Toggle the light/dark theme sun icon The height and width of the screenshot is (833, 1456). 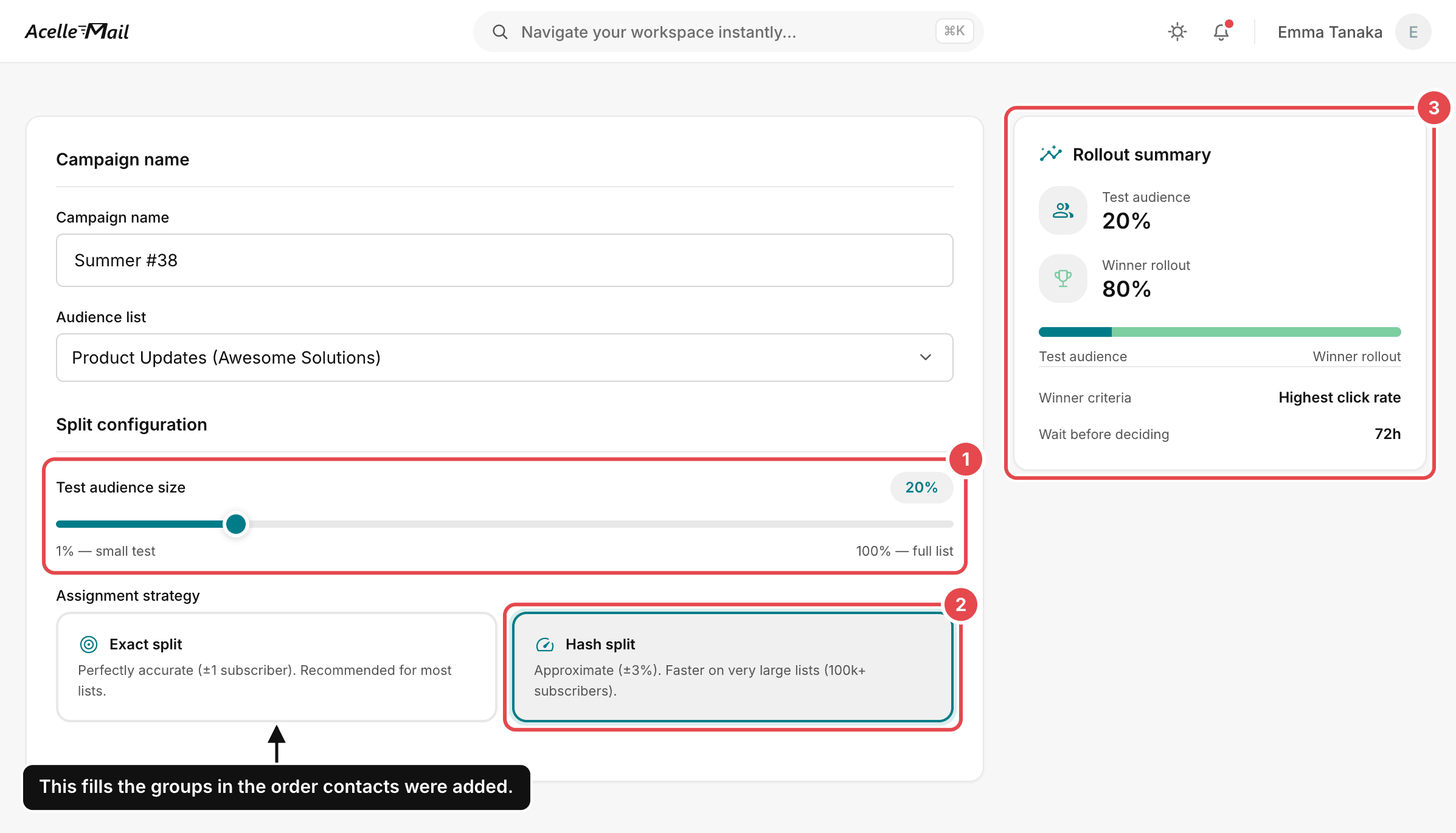(x=1177, y=32)
